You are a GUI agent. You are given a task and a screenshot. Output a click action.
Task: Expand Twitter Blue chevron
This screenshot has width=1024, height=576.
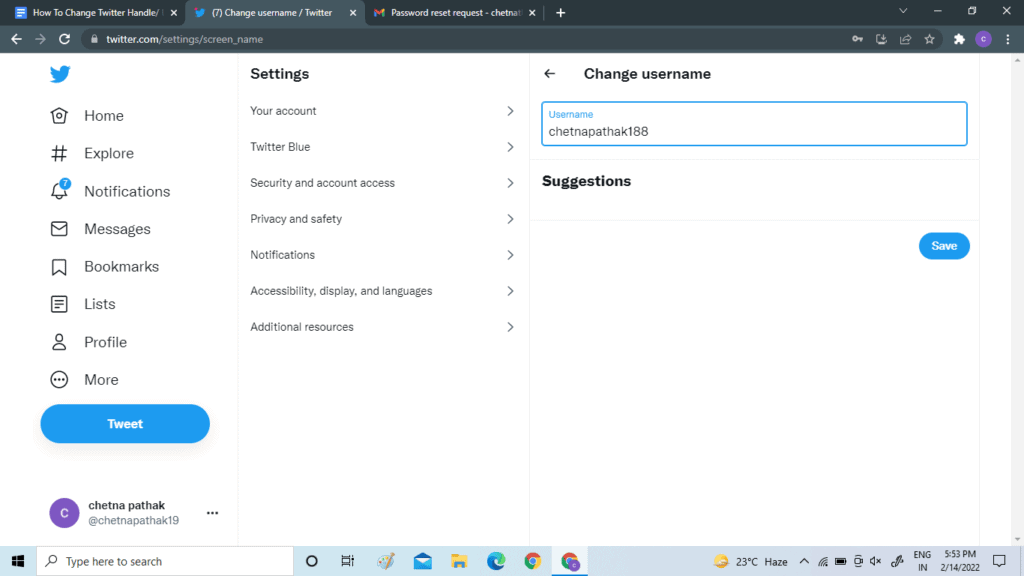(x=510, y=147)
